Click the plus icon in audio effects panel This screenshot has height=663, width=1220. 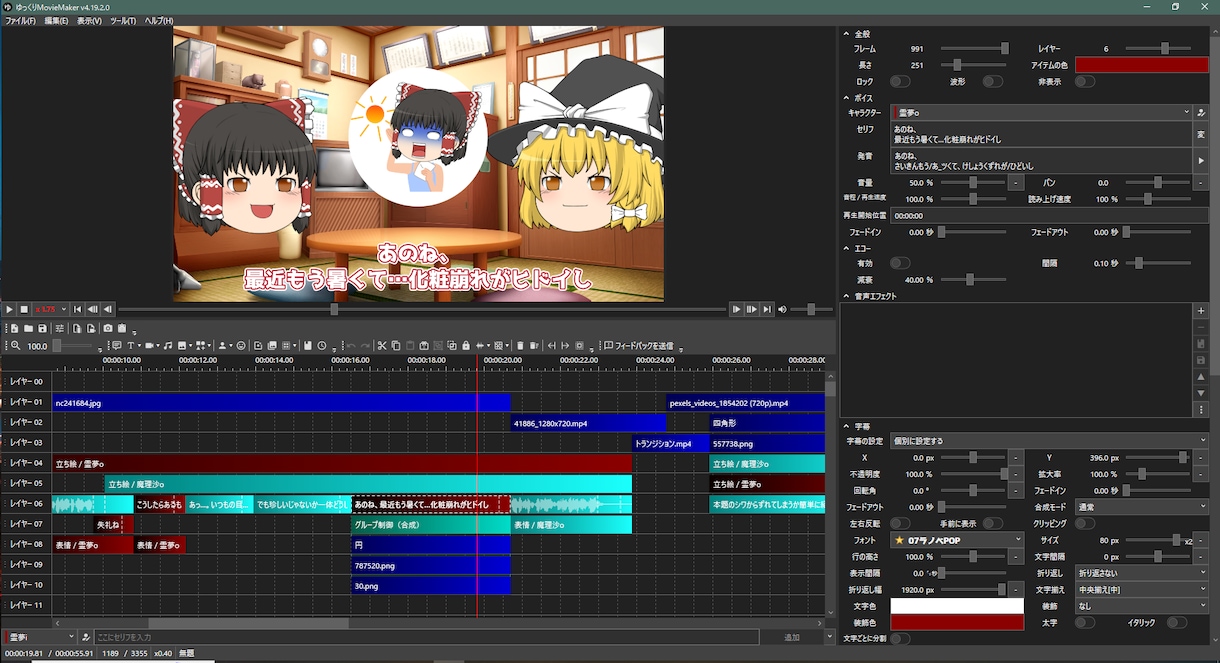(1201, 311)
